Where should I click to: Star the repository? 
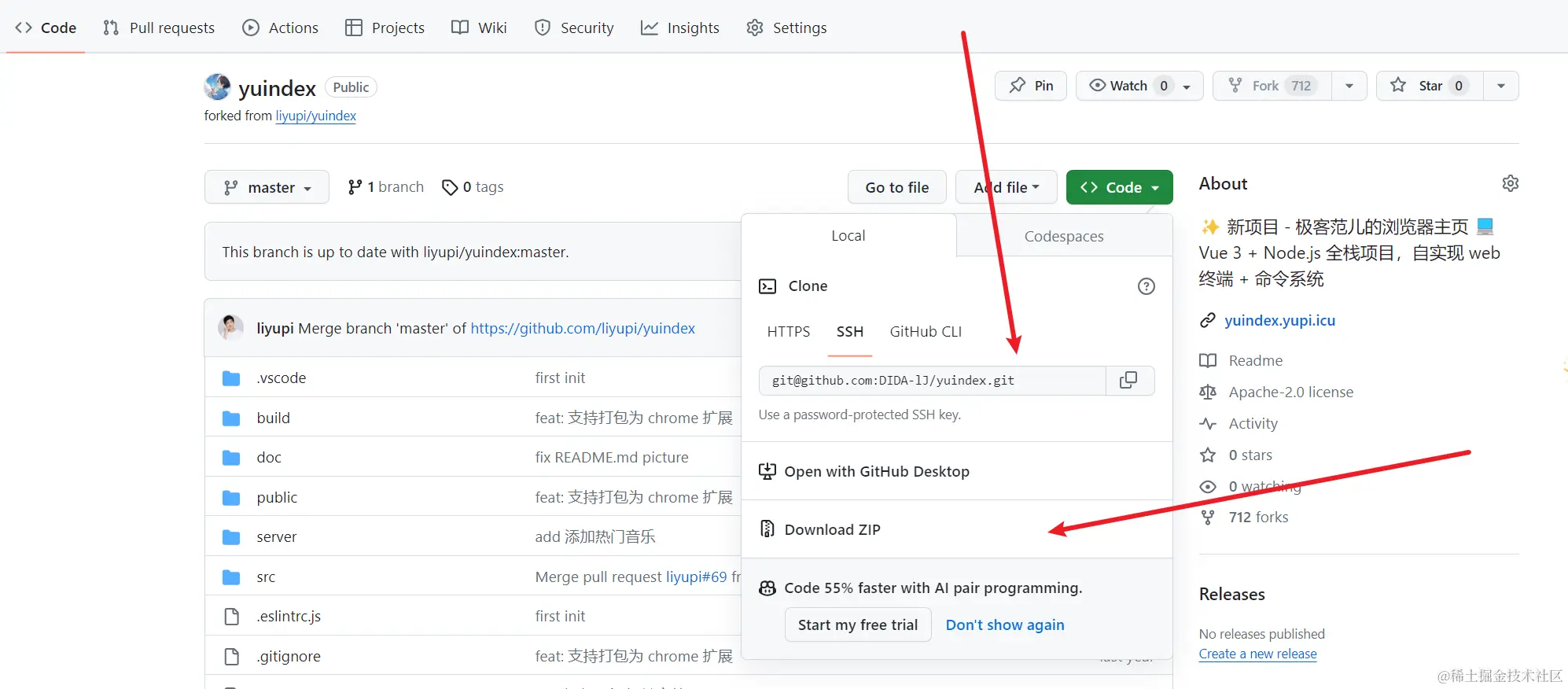pos(1430,86)
